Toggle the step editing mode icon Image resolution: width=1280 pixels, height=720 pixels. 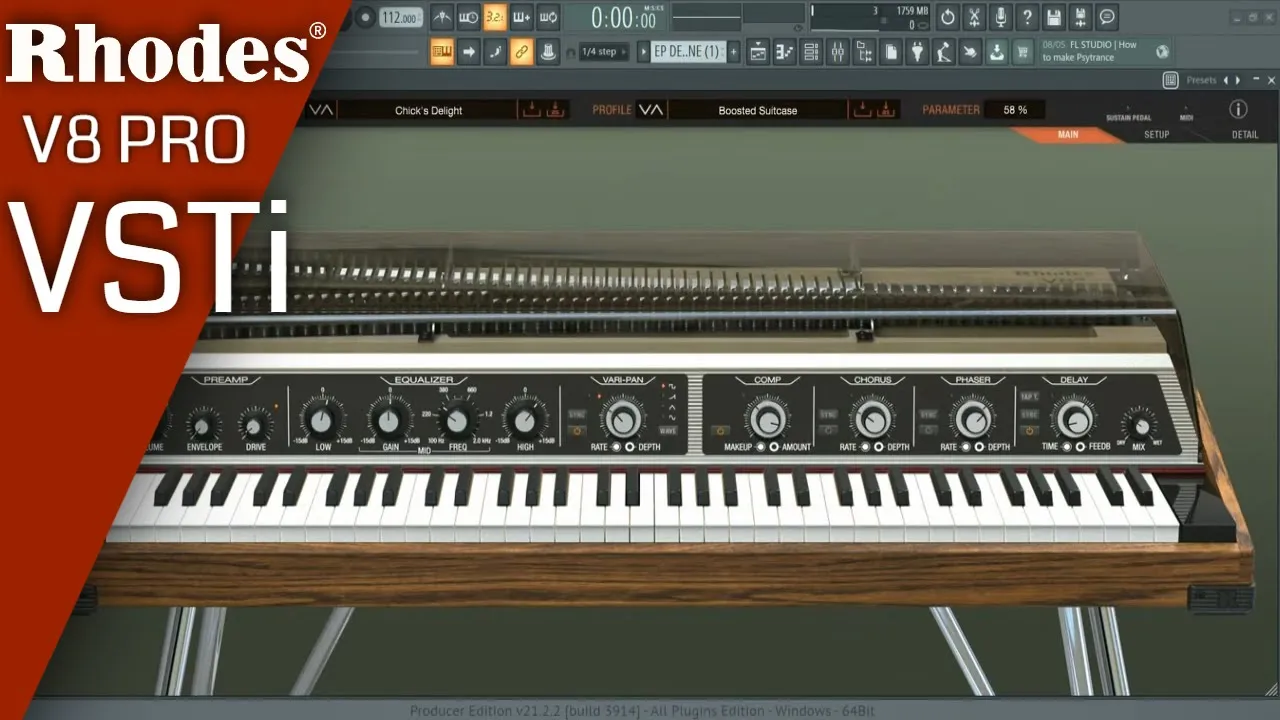coord(495,52)
